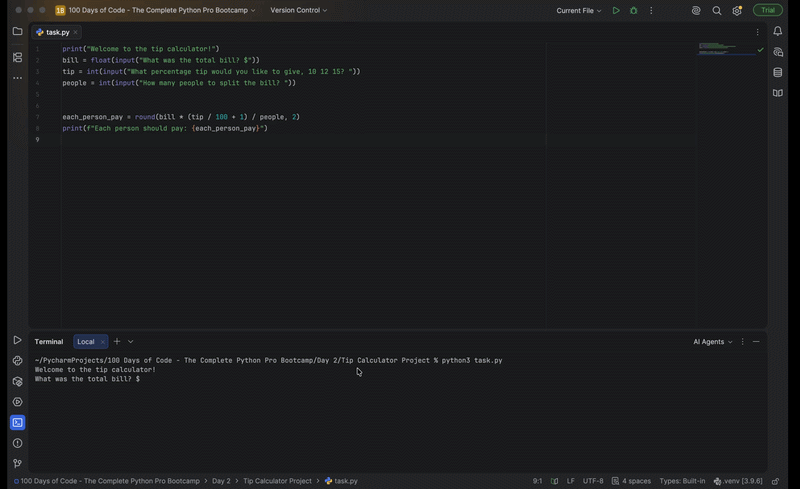Open the '4 spaces' indent settings
The image size is (800, 489).
click(631, 481)
